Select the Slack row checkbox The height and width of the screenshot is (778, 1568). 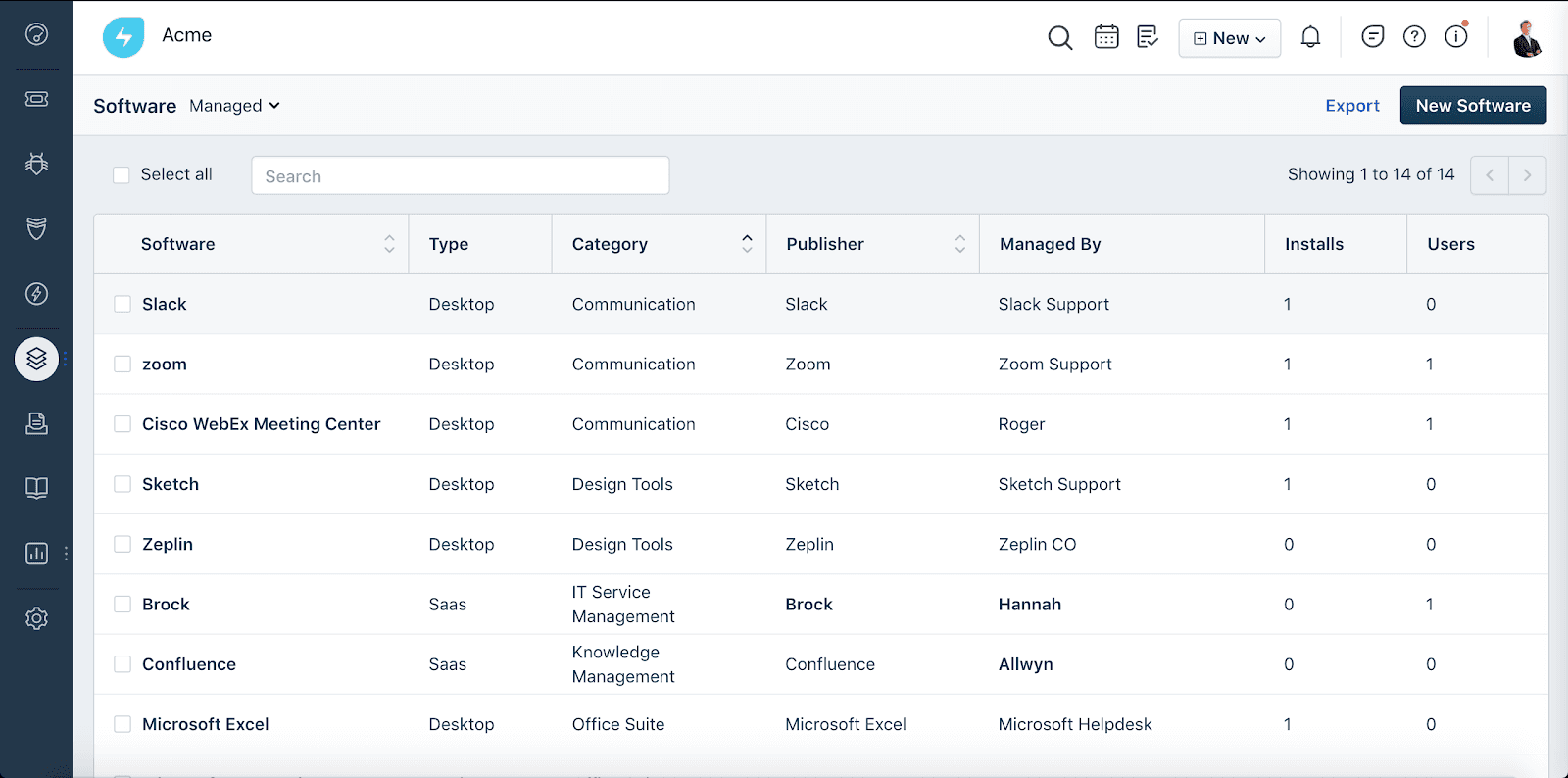[122, 304]
